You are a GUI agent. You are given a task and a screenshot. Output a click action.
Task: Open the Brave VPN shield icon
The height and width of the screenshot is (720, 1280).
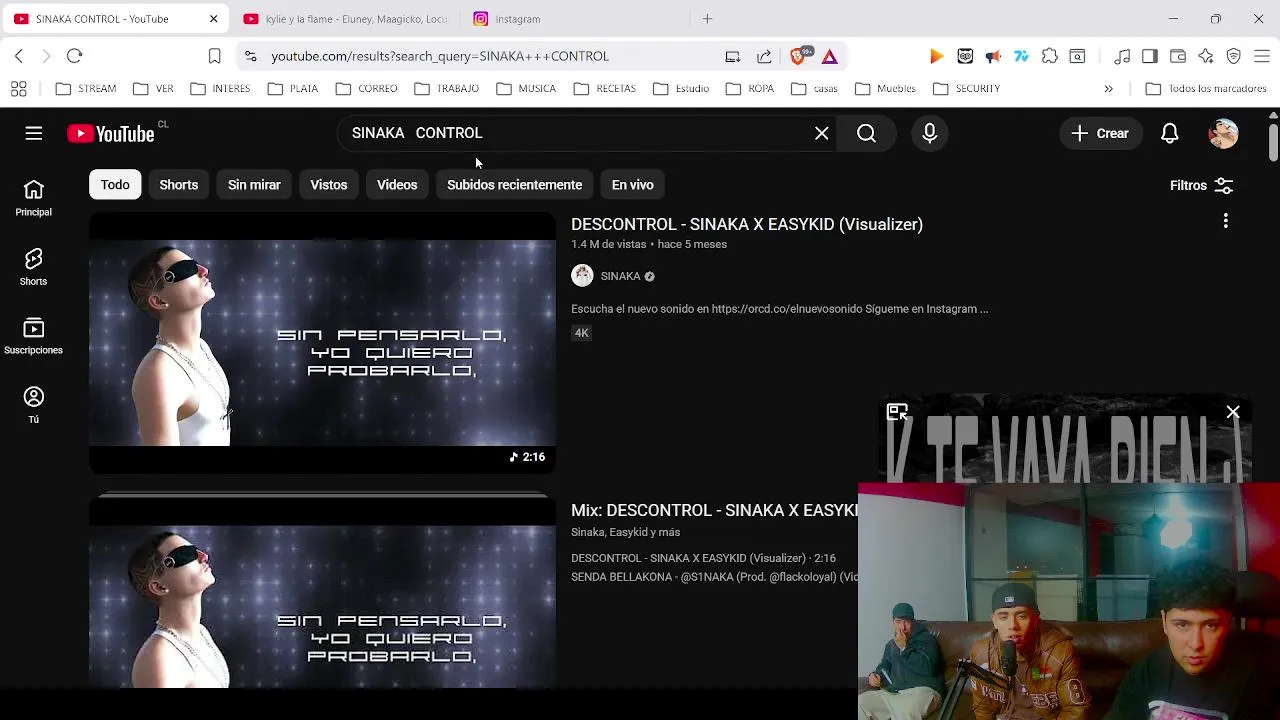click(x=1234, y=56)
